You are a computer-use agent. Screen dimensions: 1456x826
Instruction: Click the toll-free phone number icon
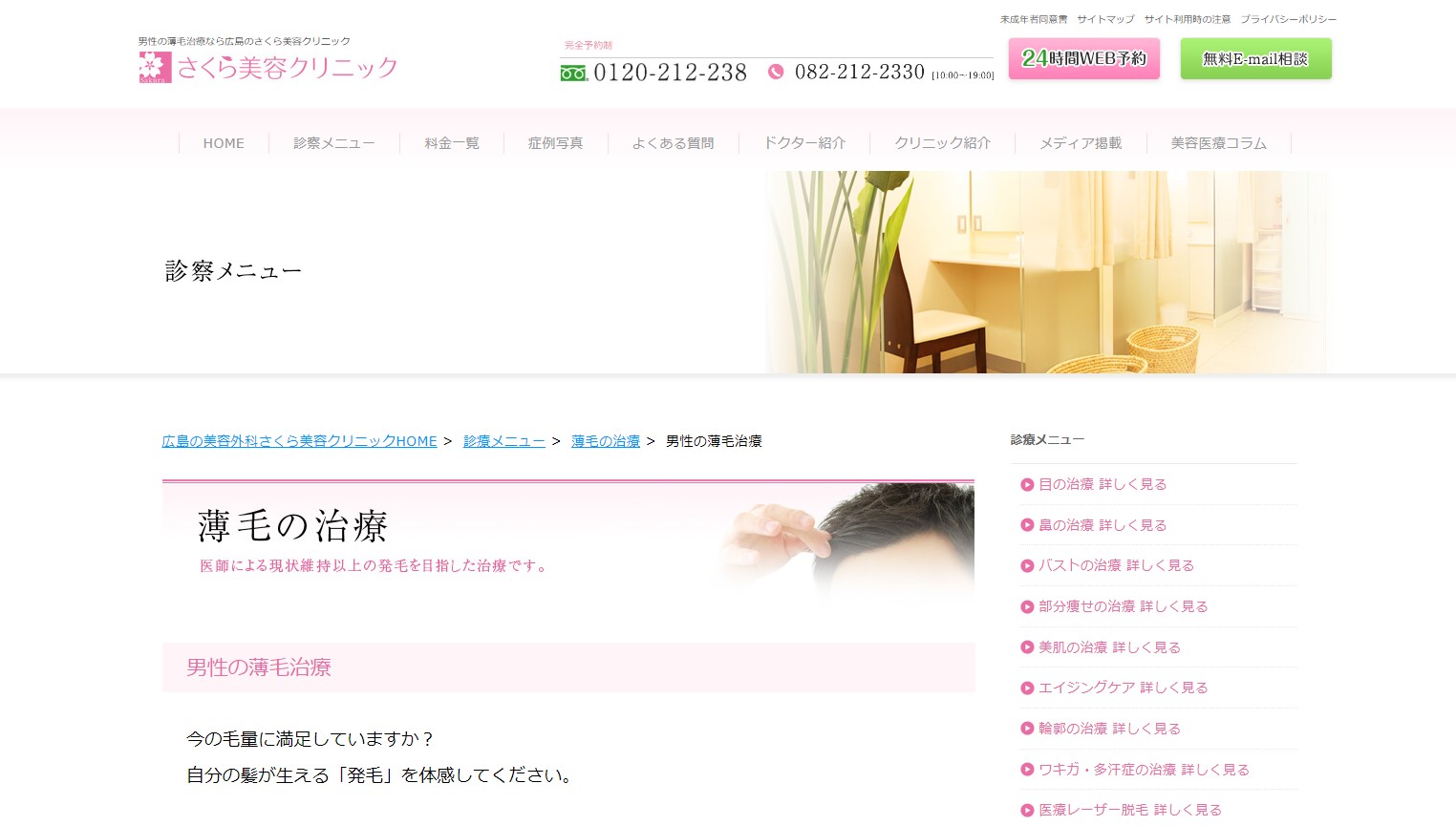[x=573, y=74]
